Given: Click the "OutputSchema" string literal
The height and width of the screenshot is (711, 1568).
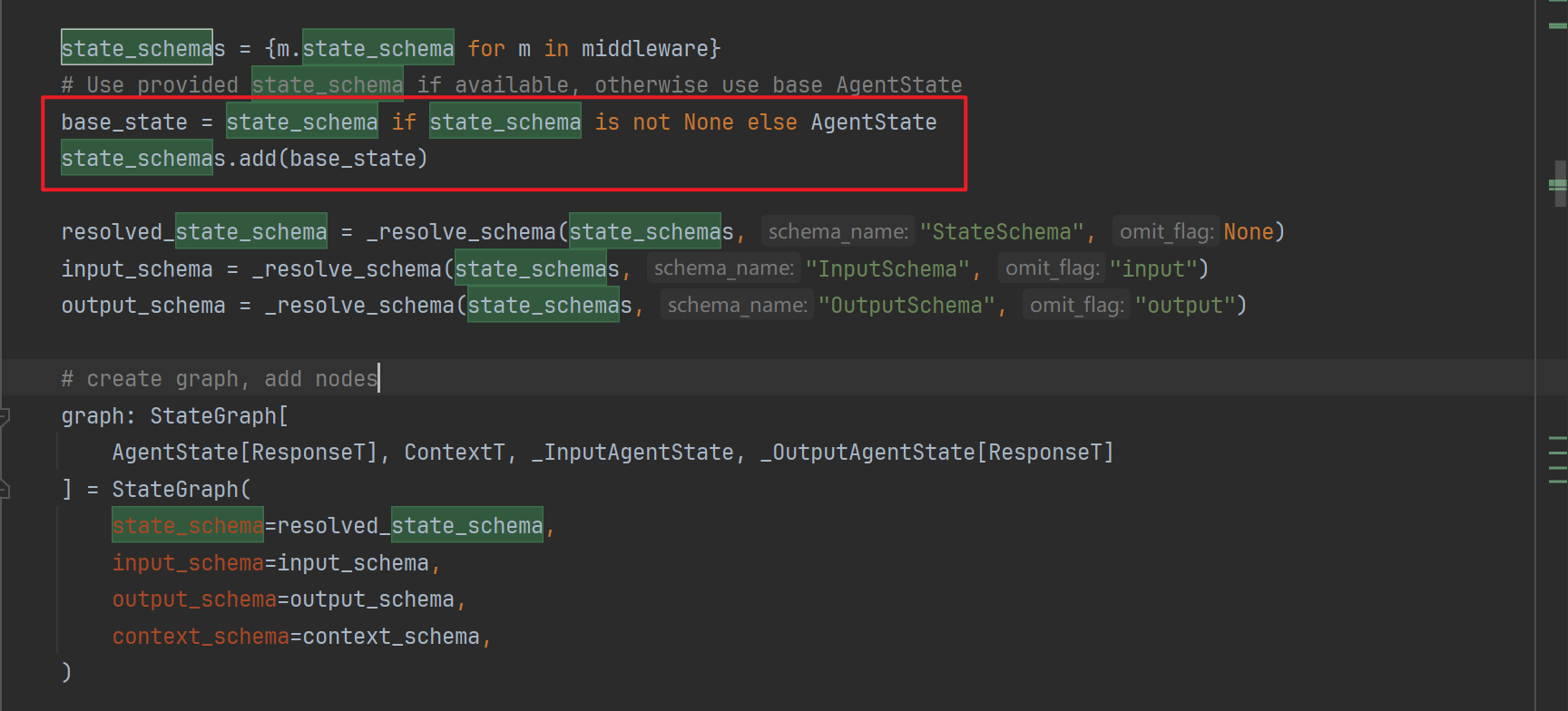Looking at the screenshot, I should pos(906,306).
